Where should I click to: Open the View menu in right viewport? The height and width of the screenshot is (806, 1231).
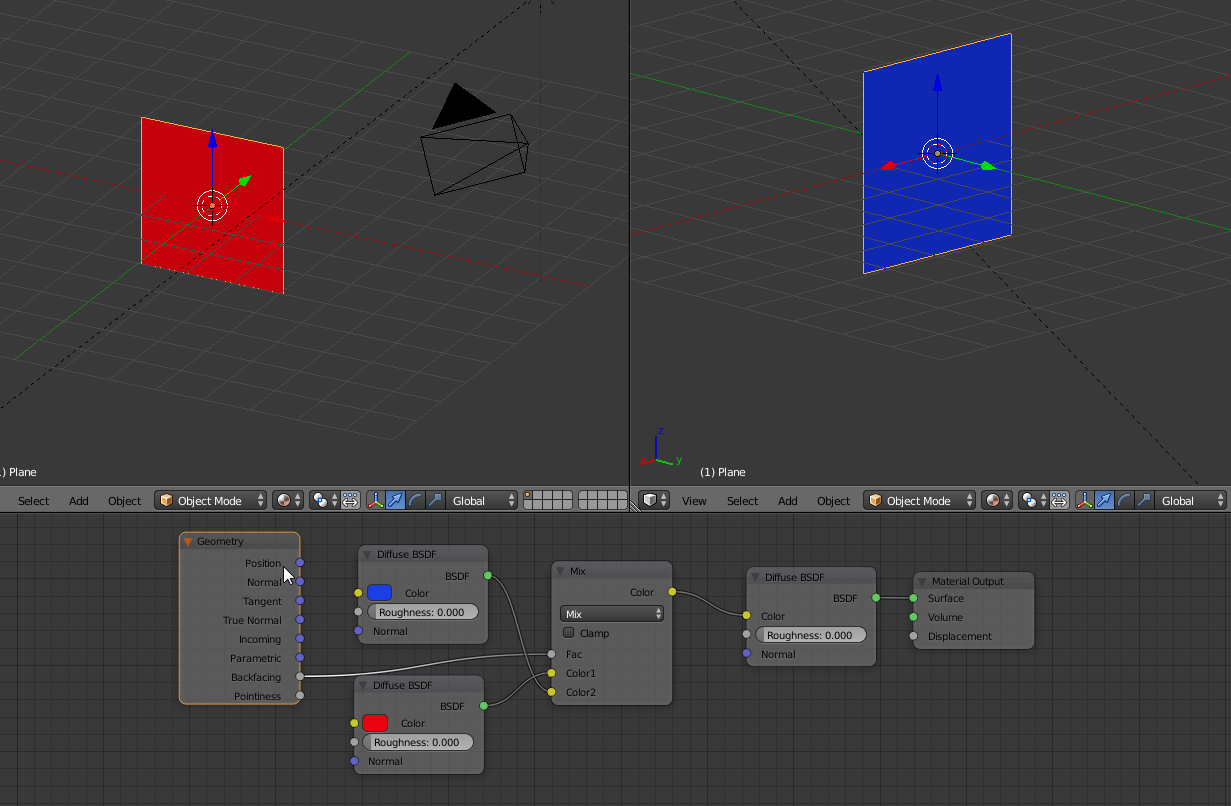[693, 500]
